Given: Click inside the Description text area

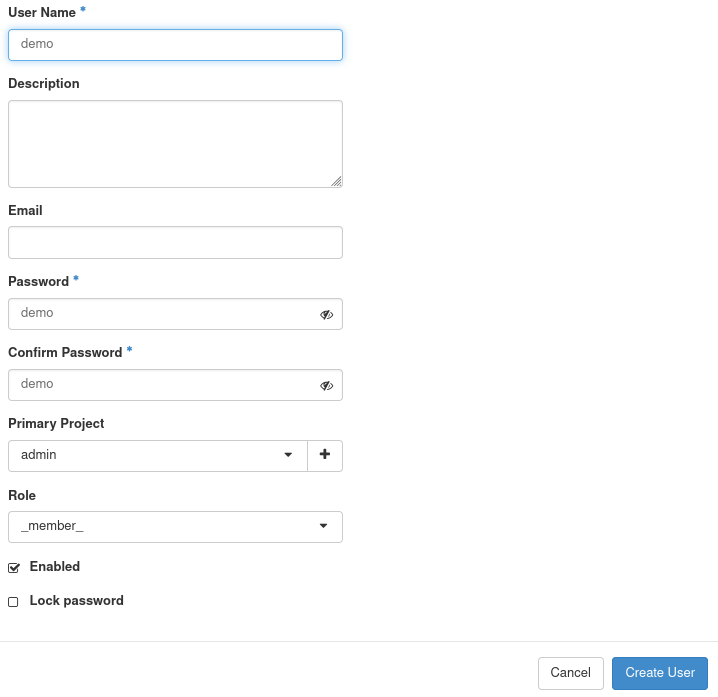Looking at the screenshot, I should [175, 143].
